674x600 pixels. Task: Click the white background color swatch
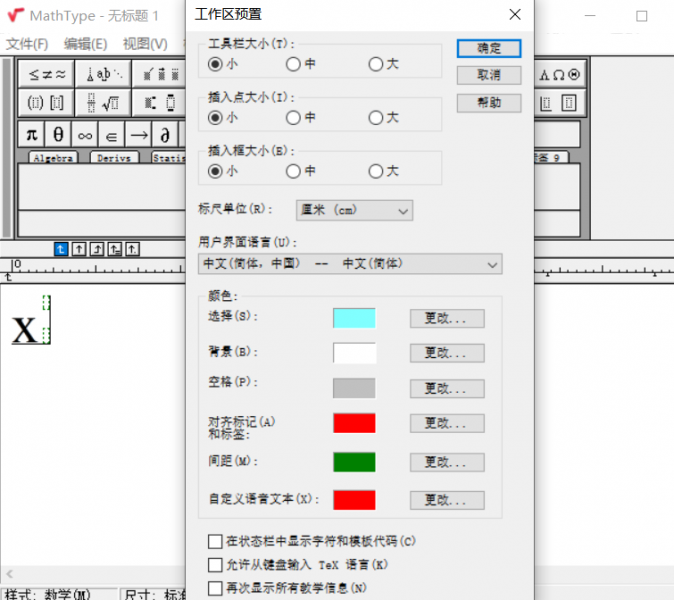[x=354, y=353]
